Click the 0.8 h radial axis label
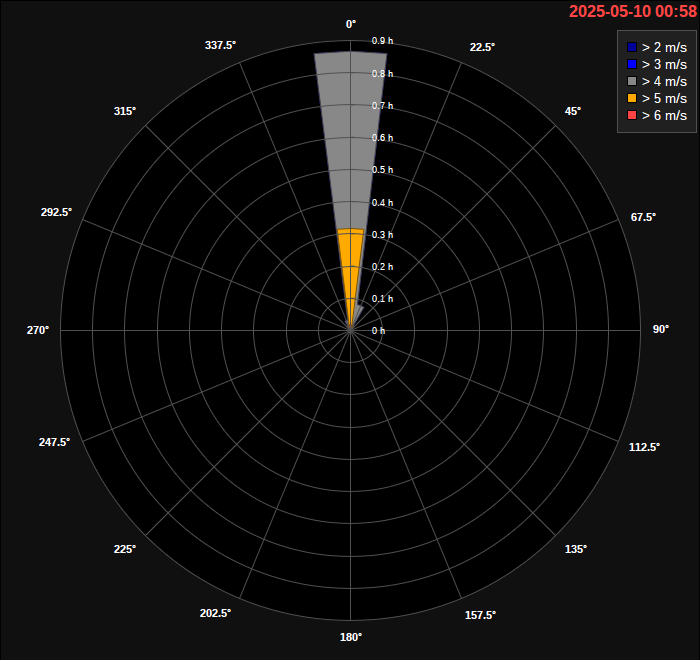 coord(383,74)
